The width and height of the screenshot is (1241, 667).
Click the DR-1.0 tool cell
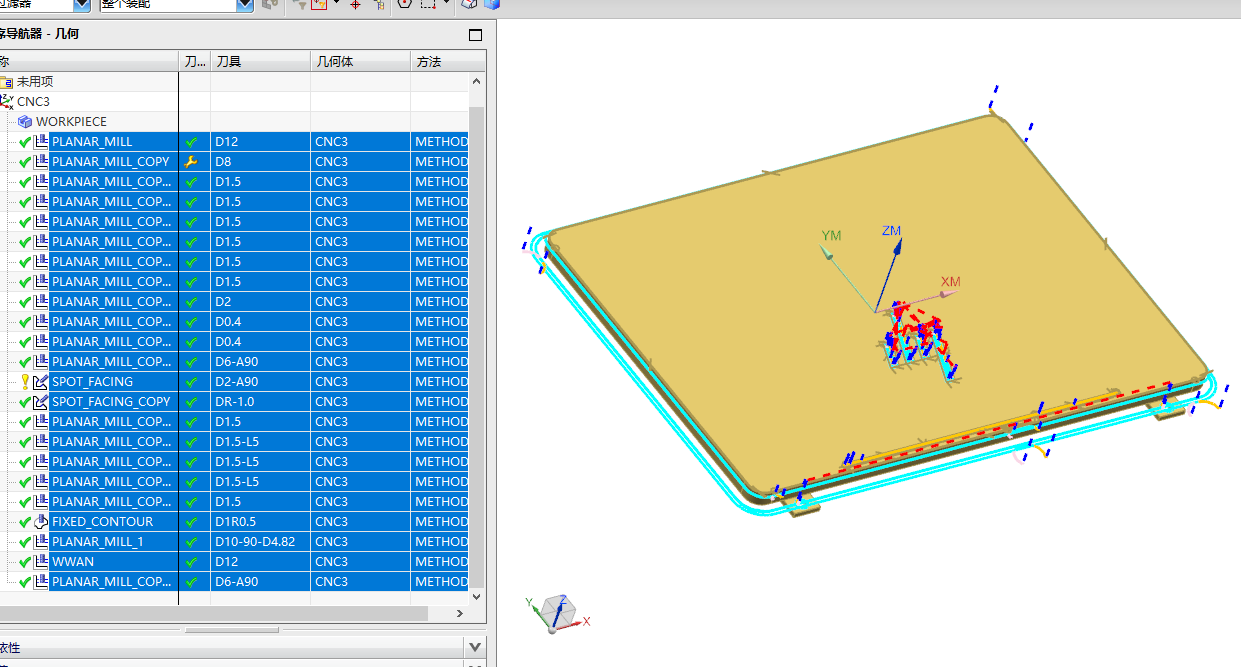pyautogui.click(x=260, y=402)
